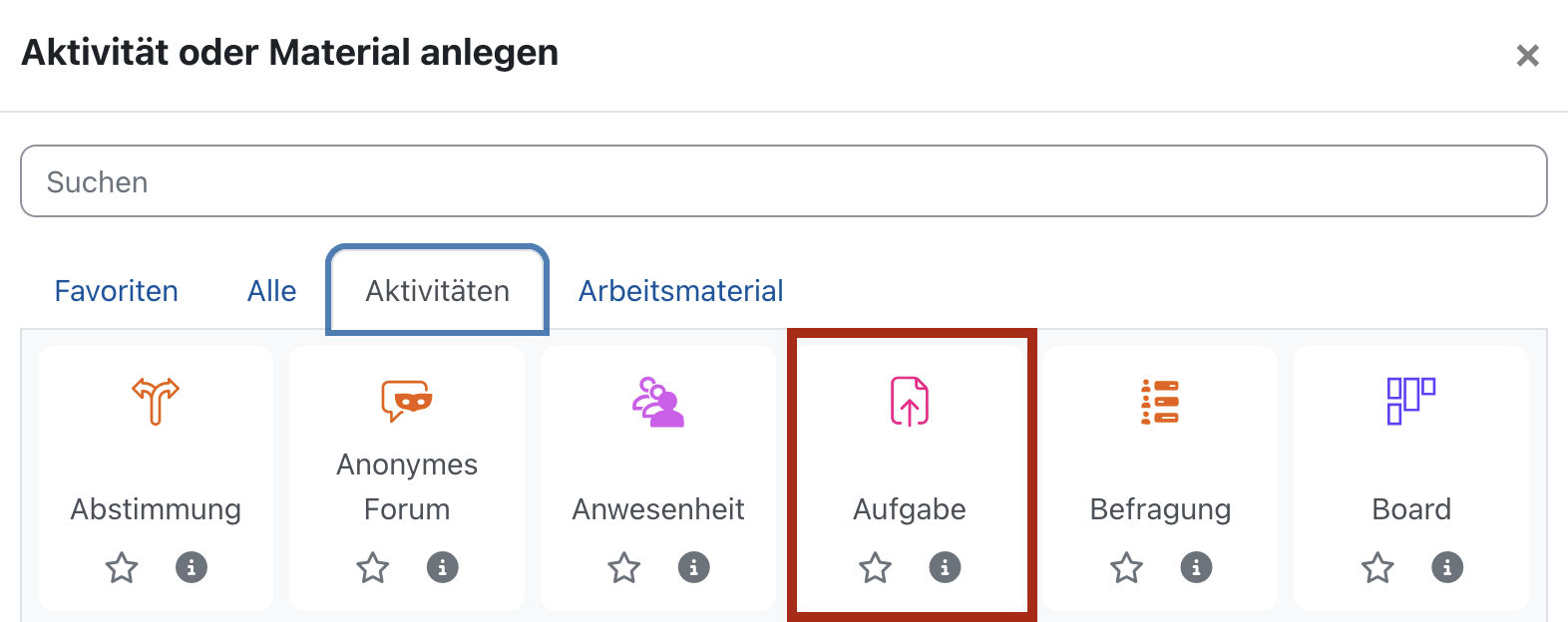Open the Board activity icon
This screenshot has width=1568, height=622.
pos(1411,402)
